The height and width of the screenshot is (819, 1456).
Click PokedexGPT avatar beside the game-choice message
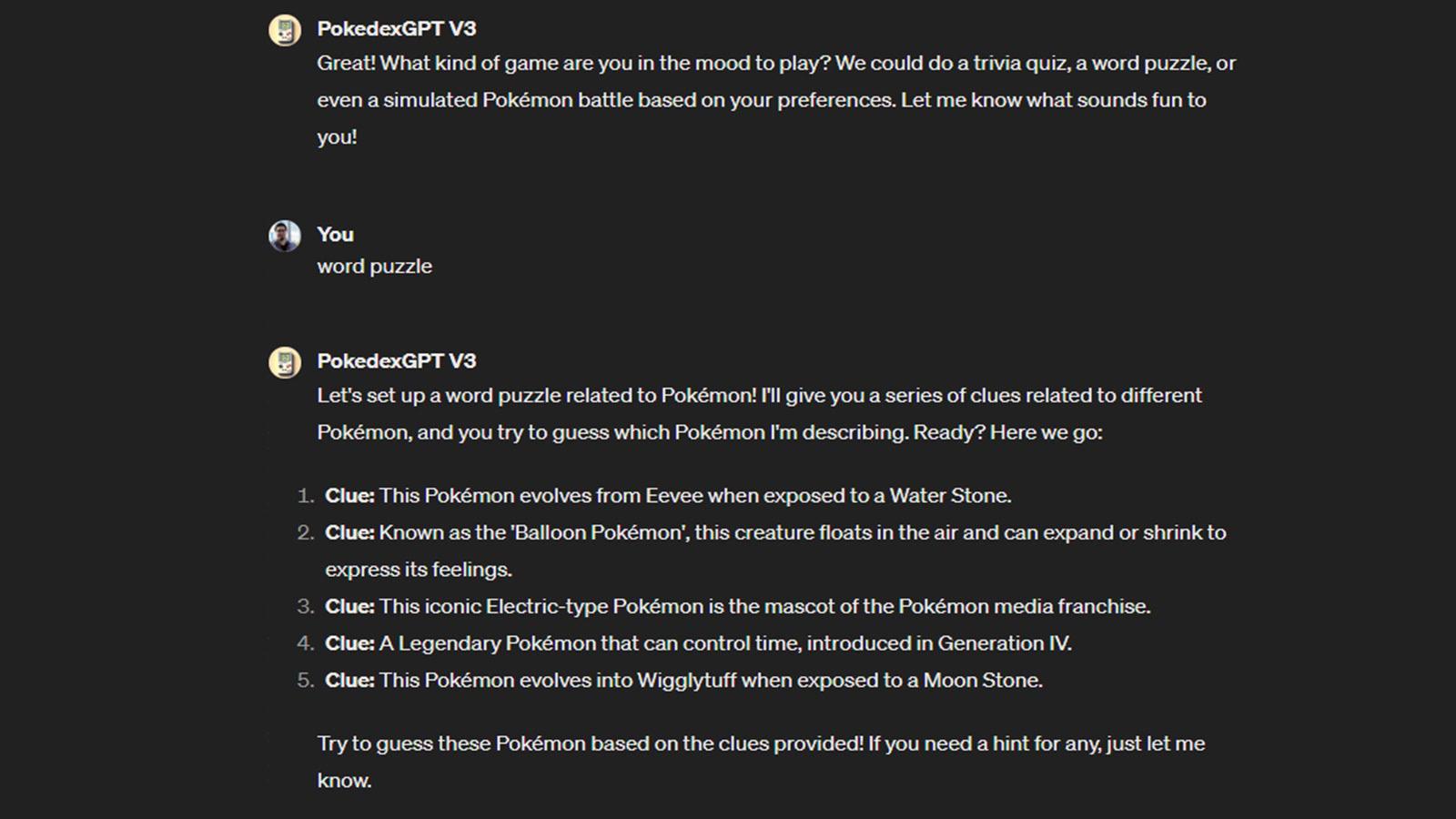[x=285, y=30]
